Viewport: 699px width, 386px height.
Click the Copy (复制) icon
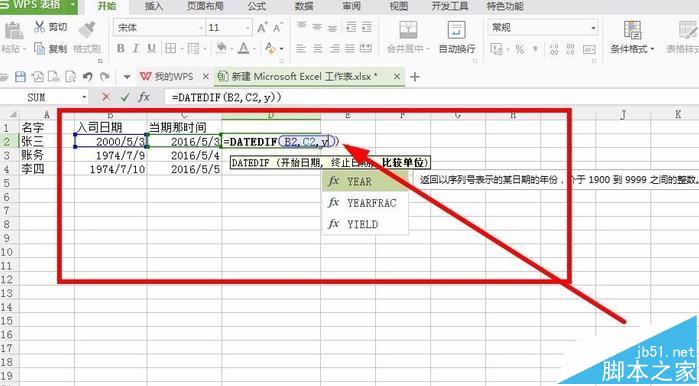pyautogui.click(x=39, y=48)
